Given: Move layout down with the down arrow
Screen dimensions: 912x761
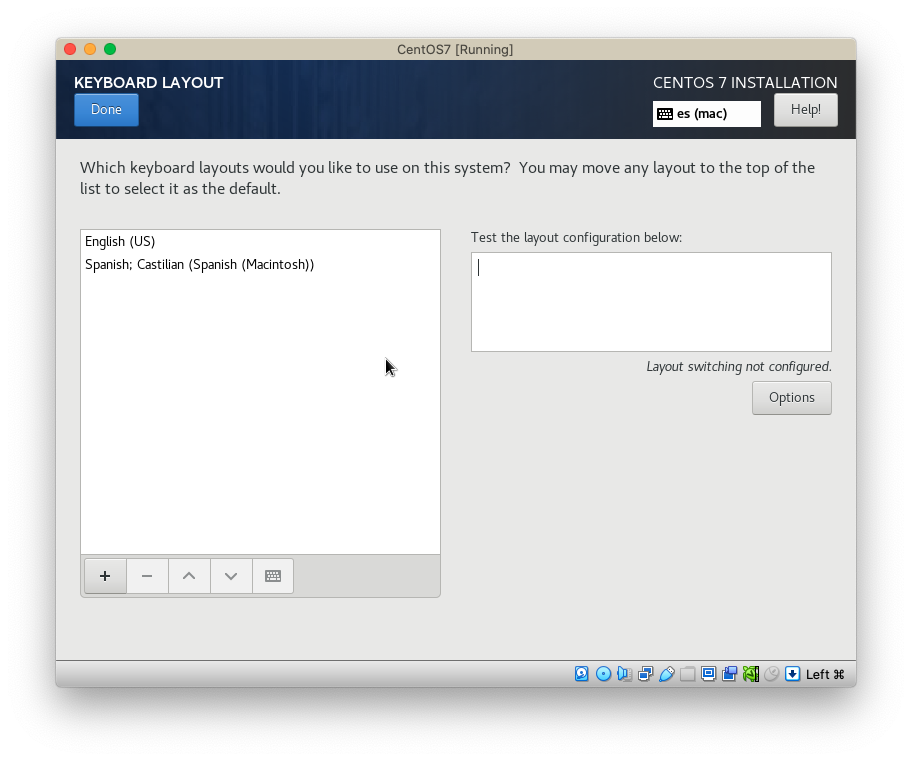Looking at the screenshot, I should (231, 576).
